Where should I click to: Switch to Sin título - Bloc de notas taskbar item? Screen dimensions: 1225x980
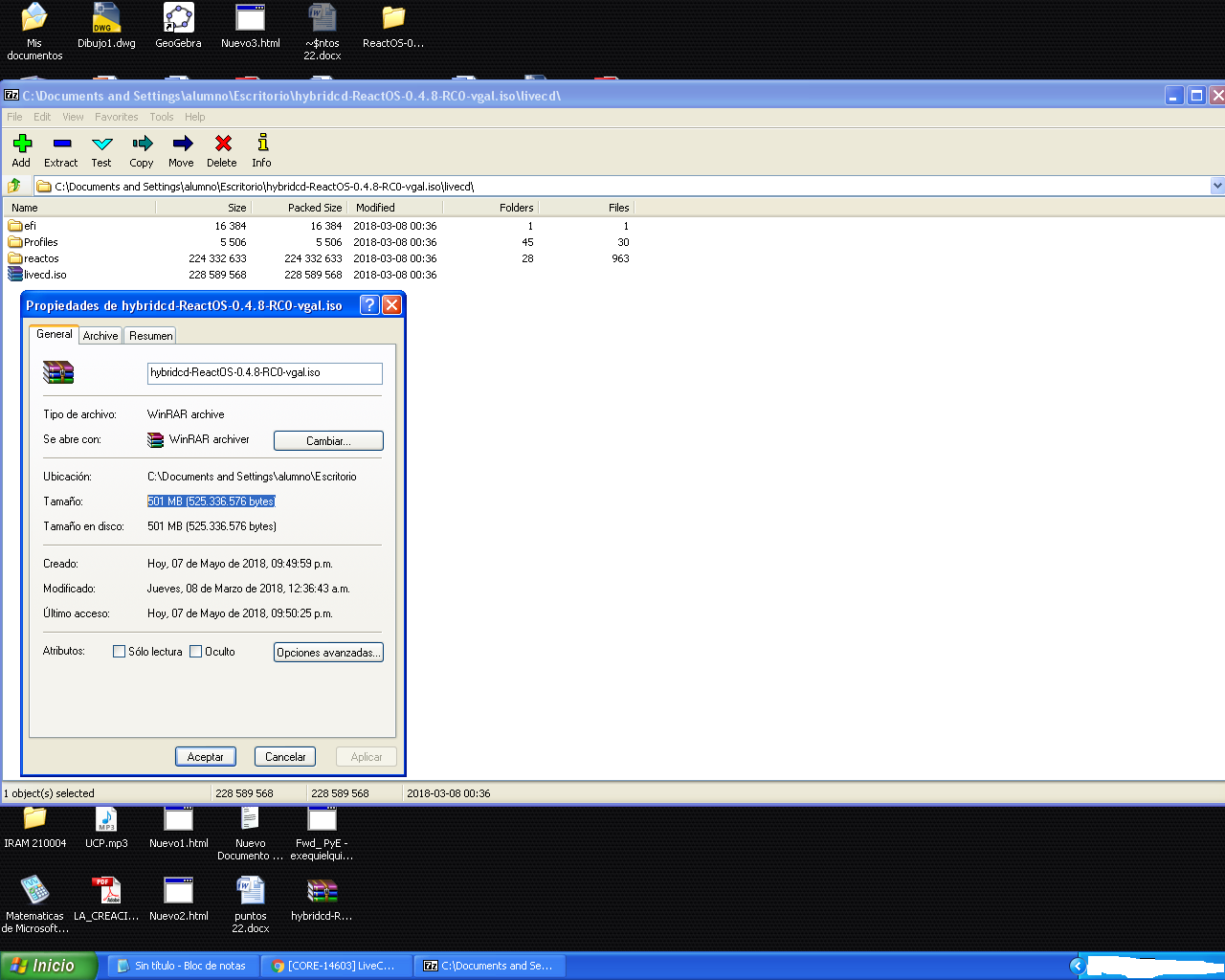(x=182, y=966)
